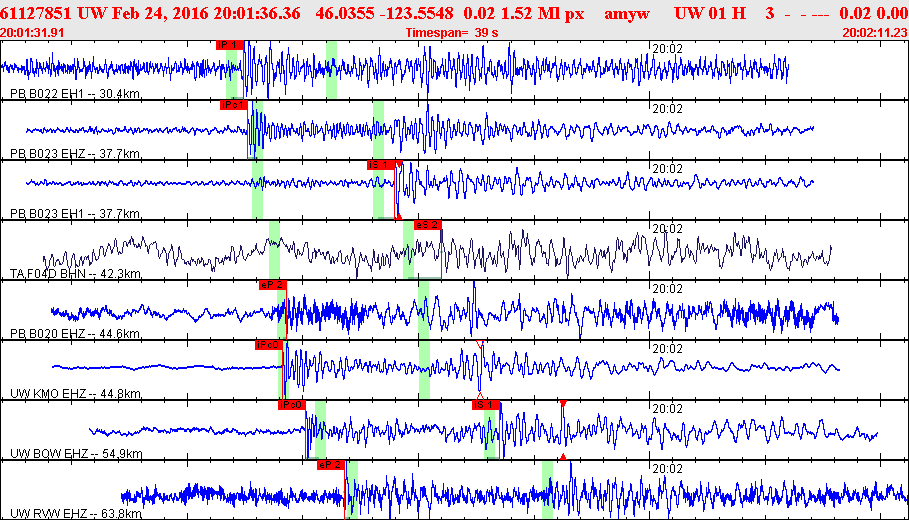The width and height of the screenshot is (909, 520).
Task: Select the iP 1 pick flag on B022 EH1
Action: coord(230,45)
